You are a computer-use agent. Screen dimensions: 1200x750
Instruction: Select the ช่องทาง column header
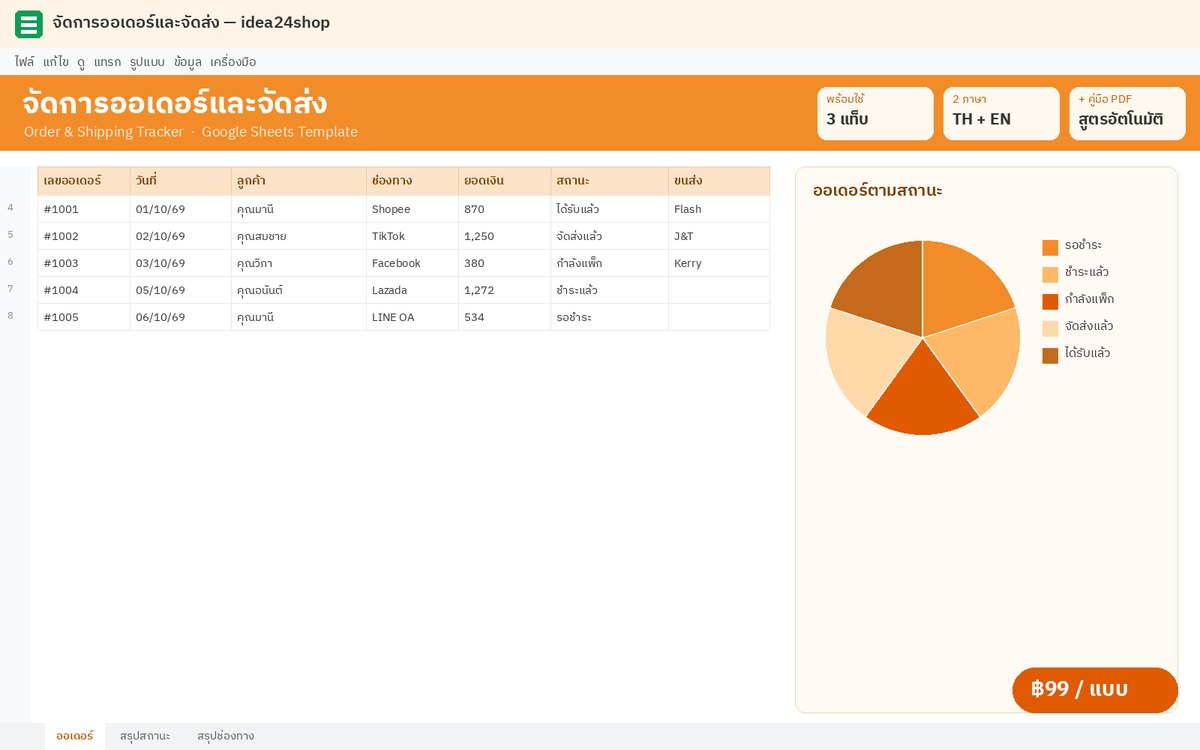pyautogui.click(x=412, y=181)
